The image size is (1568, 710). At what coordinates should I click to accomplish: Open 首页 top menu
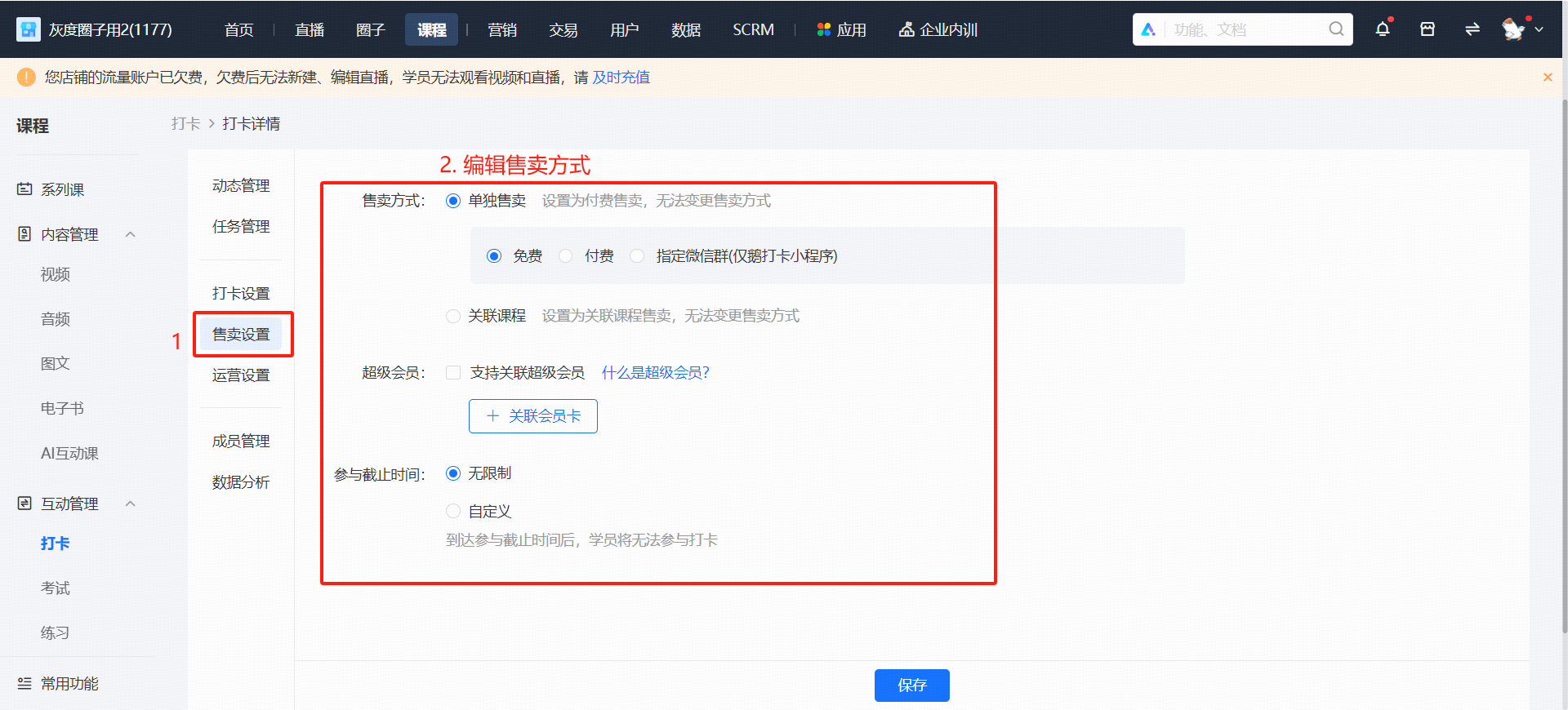[x=239, y=30]
